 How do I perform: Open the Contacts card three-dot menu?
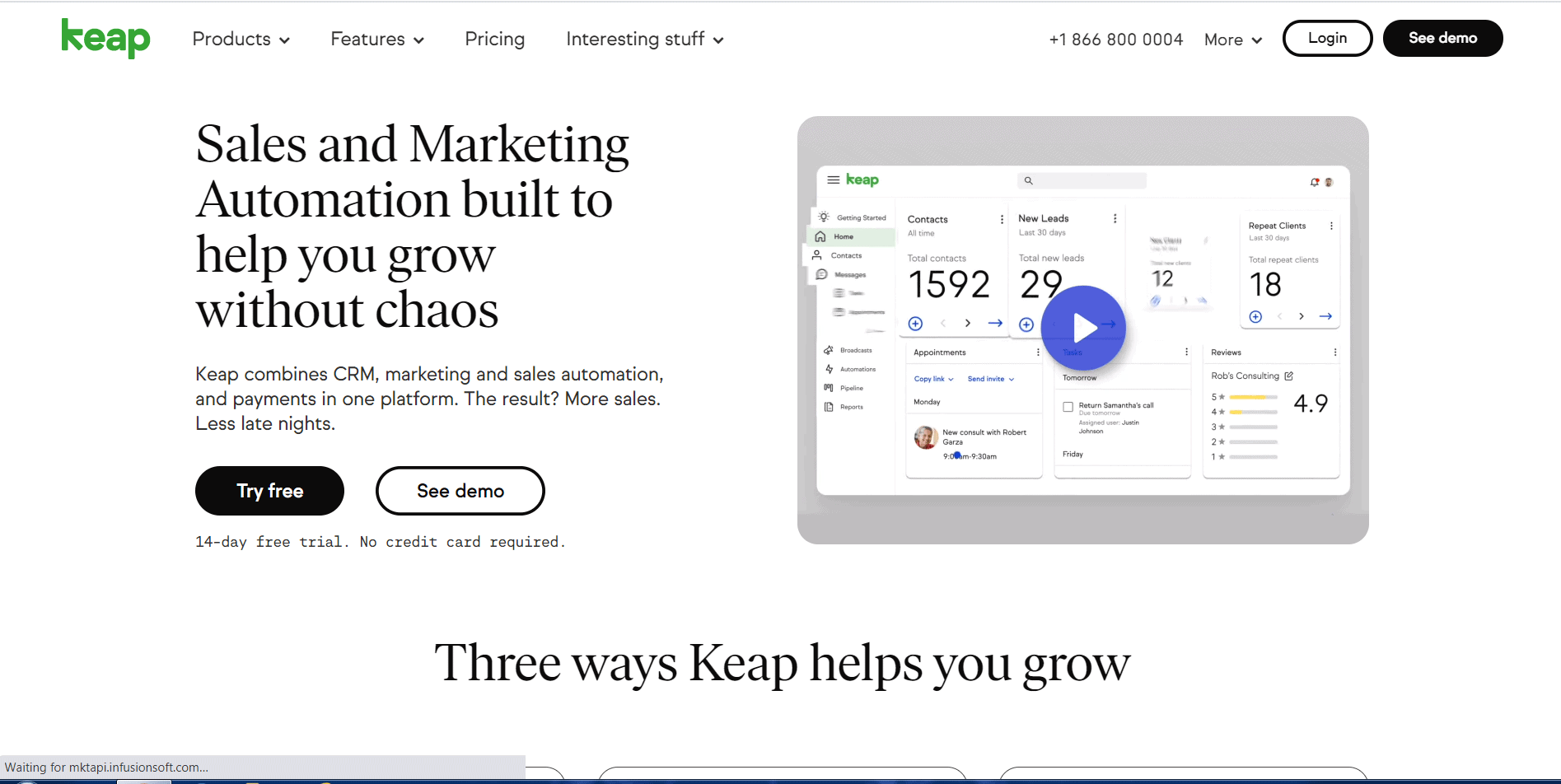[1002, 219]
